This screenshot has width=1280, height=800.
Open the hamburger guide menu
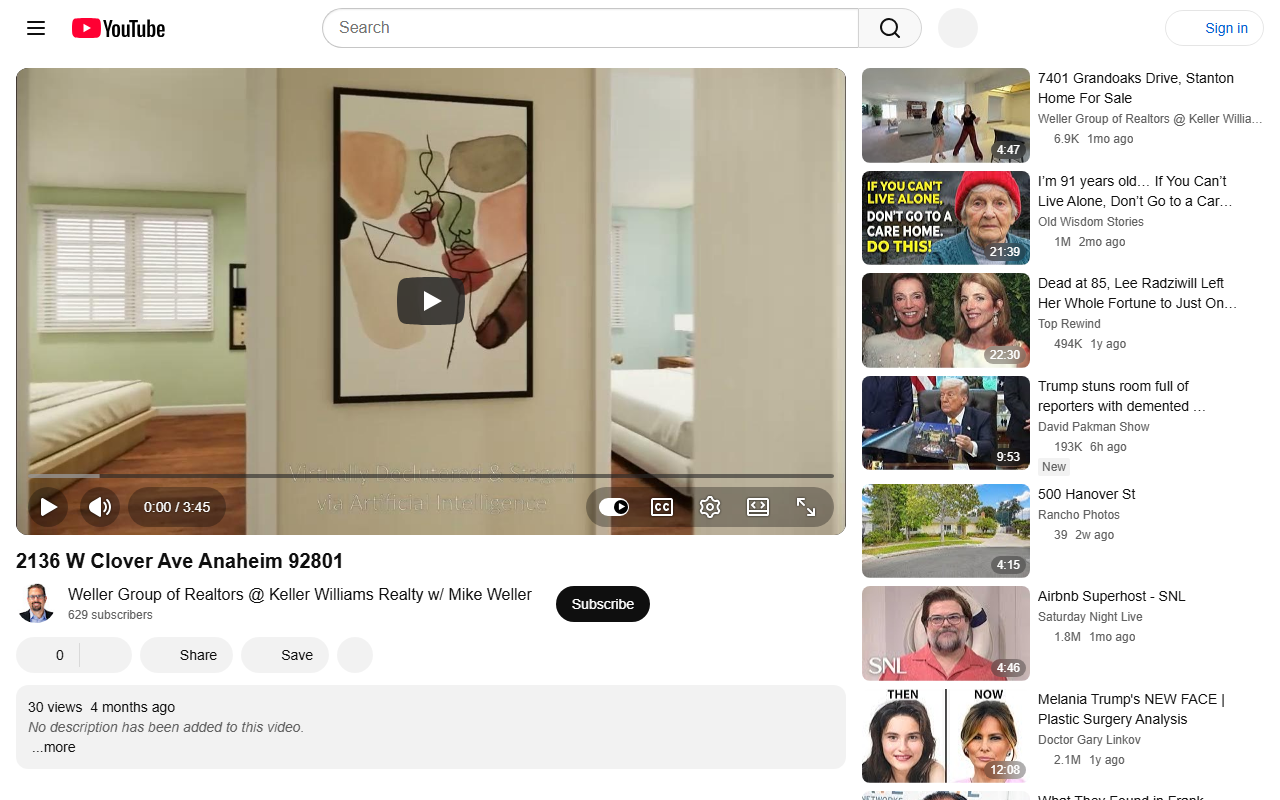click(36, 28)
